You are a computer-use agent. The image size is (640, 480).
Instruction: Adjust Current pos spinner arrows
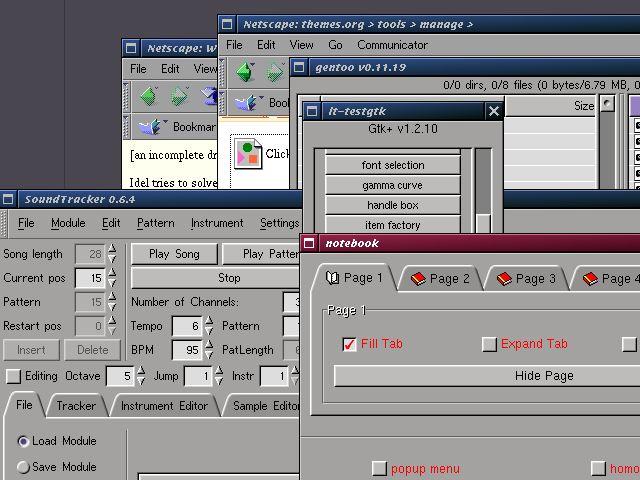112,278
